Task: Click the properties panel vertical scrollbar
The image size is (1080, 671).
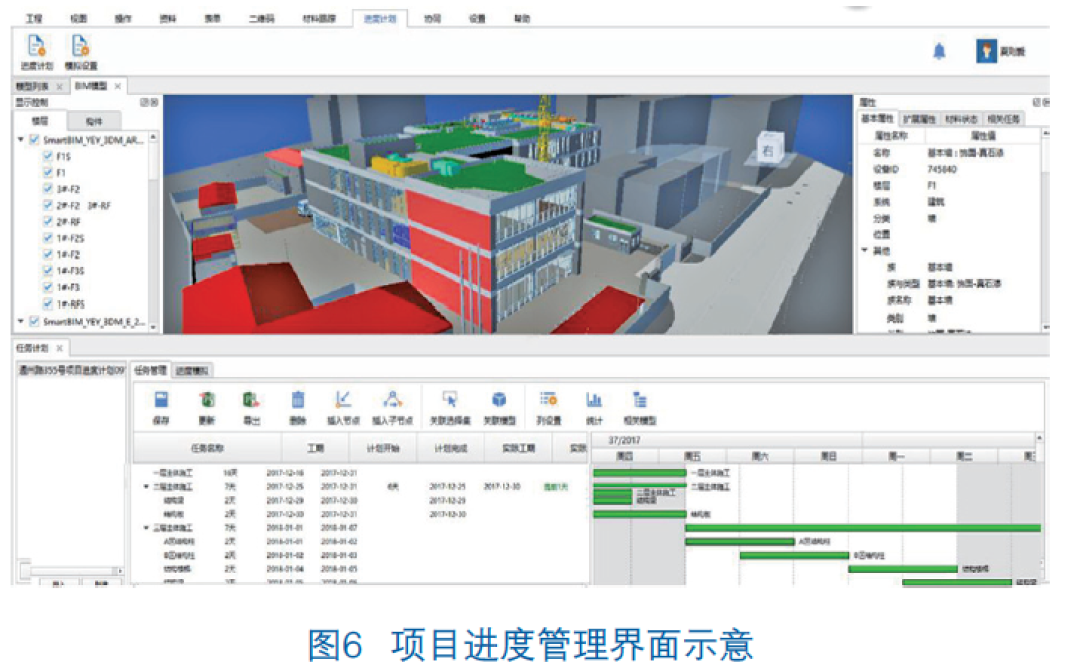Action: click(x=1046, y=229)
